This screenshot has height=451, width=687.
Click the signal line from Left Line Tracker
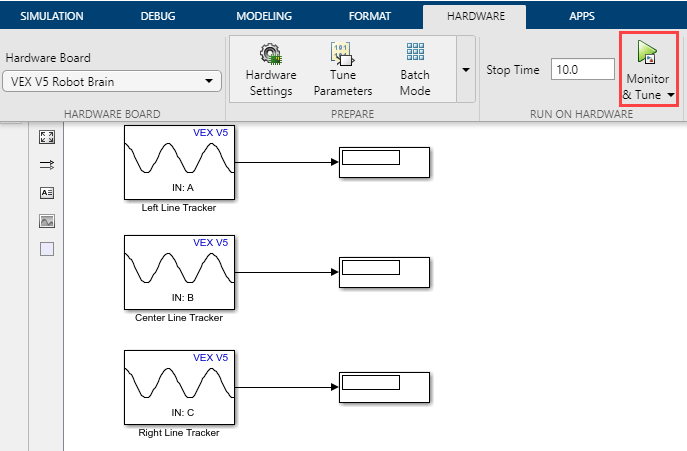click(x=287, y=162)
